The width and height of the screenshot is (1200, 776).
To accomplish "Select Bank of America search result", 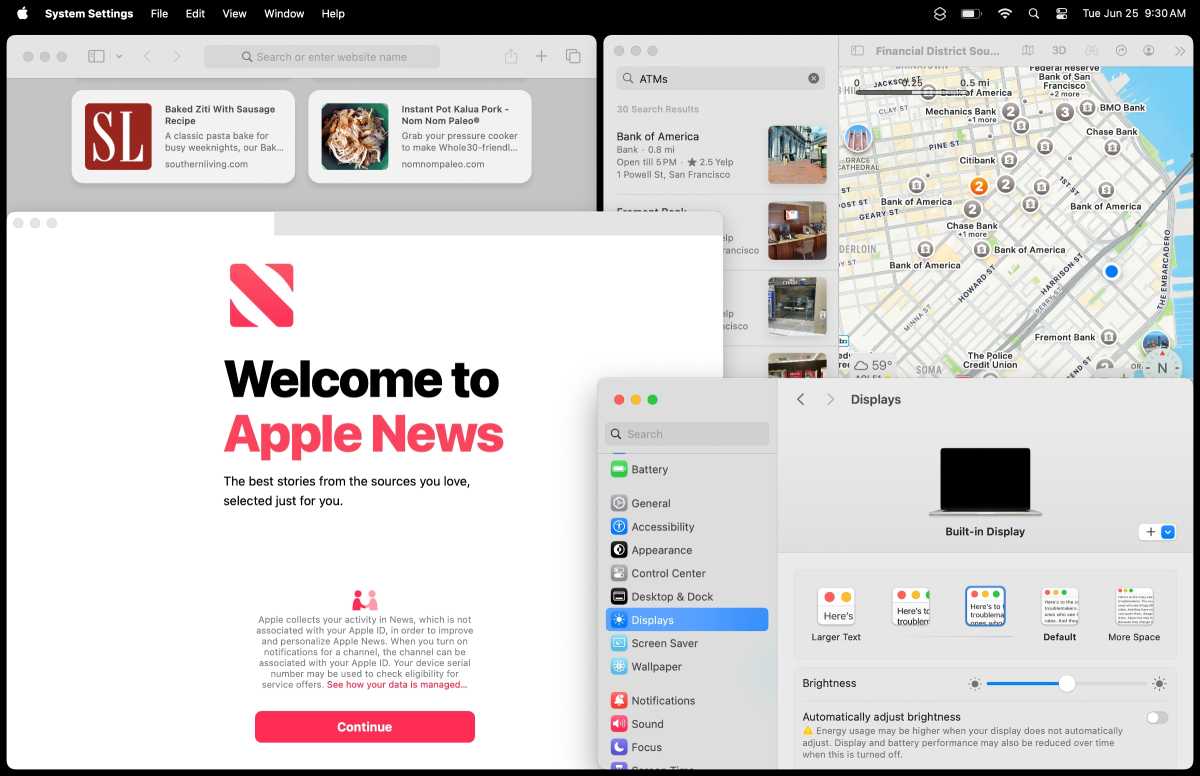I will [720, 155].
